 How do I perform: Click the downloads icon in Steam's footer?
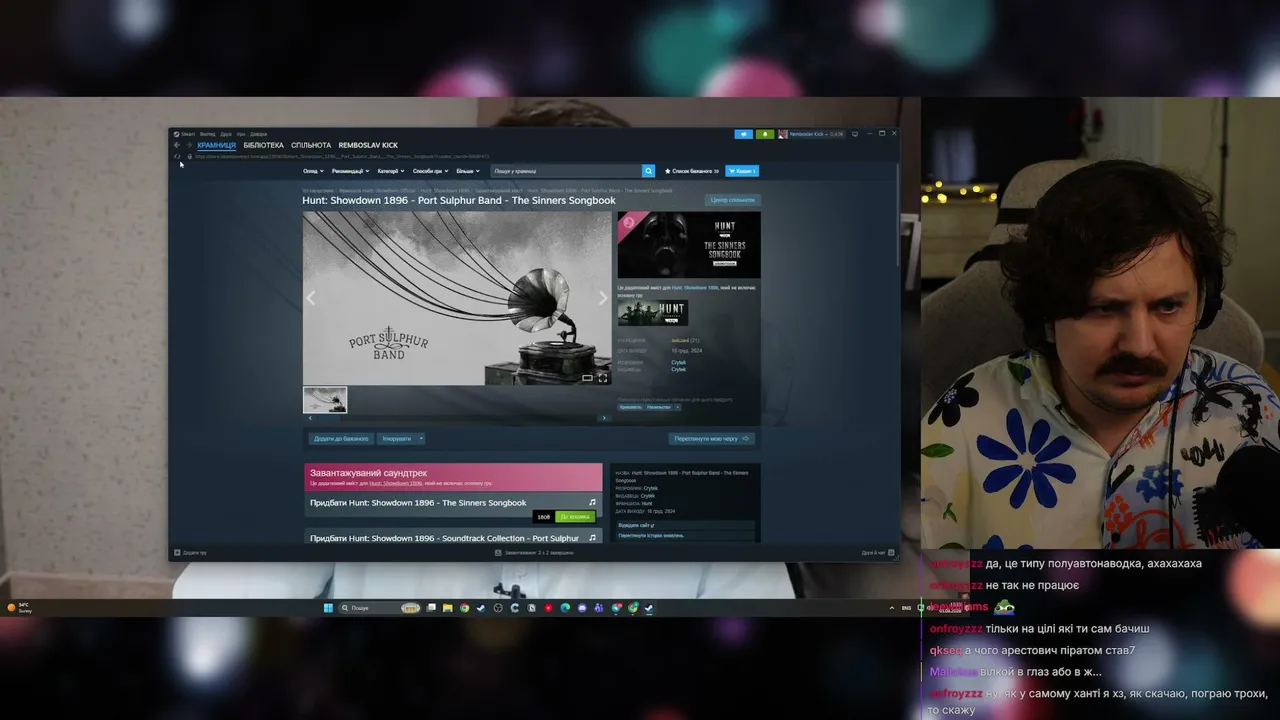tap(498, 552)
